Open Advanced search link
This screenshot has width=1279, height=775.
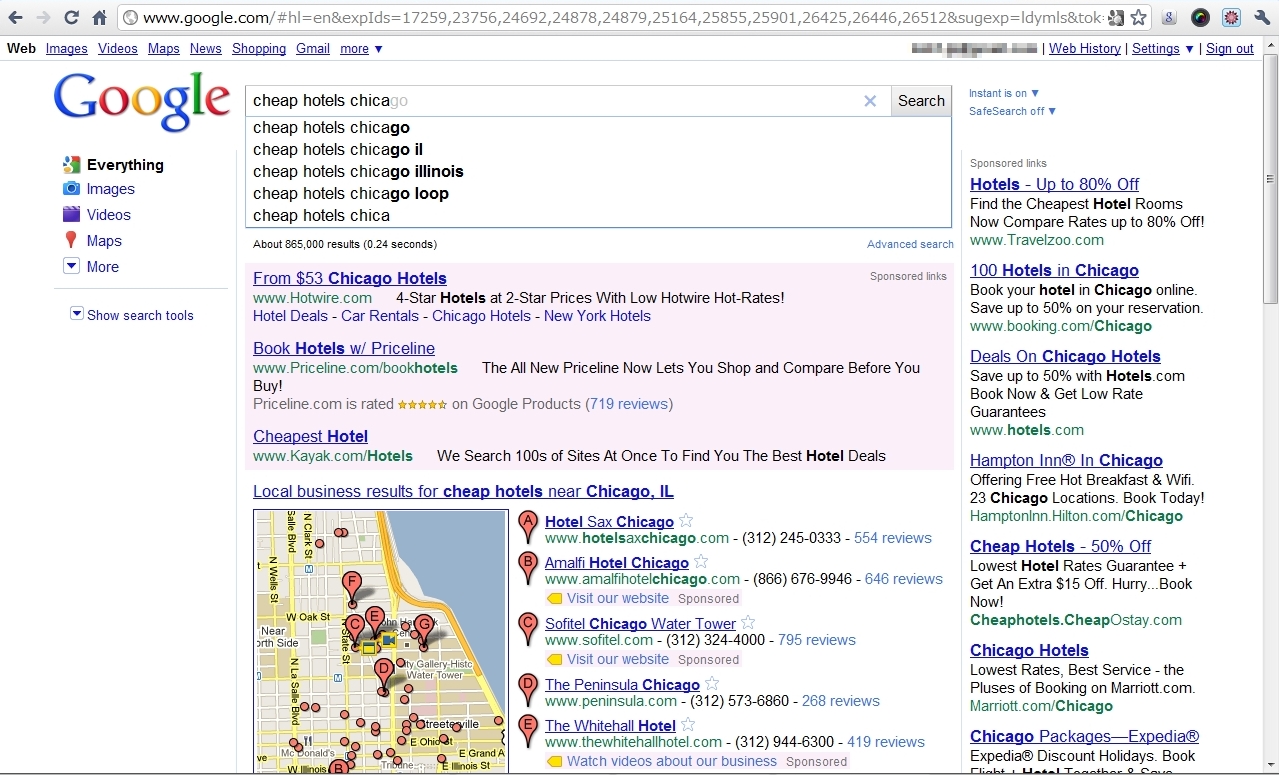tap(910, 244)
